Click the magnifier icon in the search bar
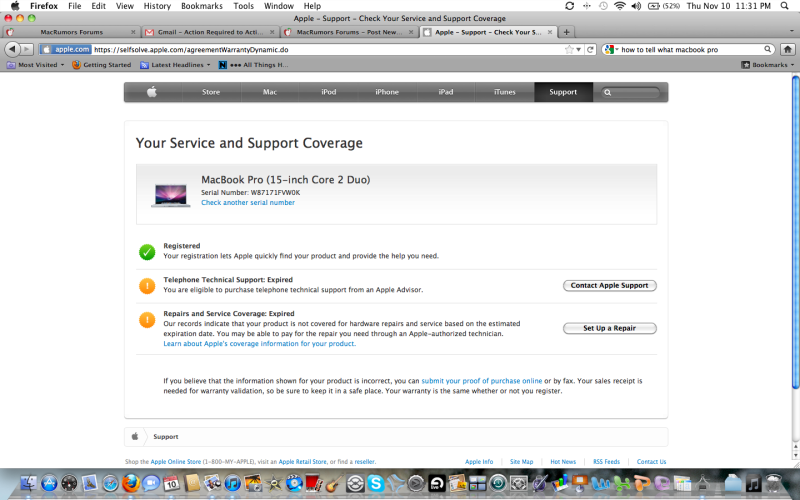 (767, 49)
